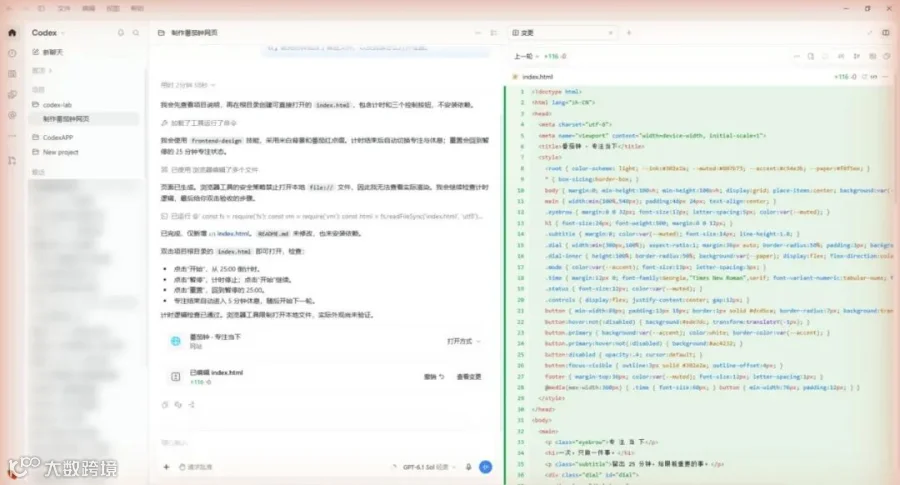Click the 加载了工具 ran command step

[199, 123]
